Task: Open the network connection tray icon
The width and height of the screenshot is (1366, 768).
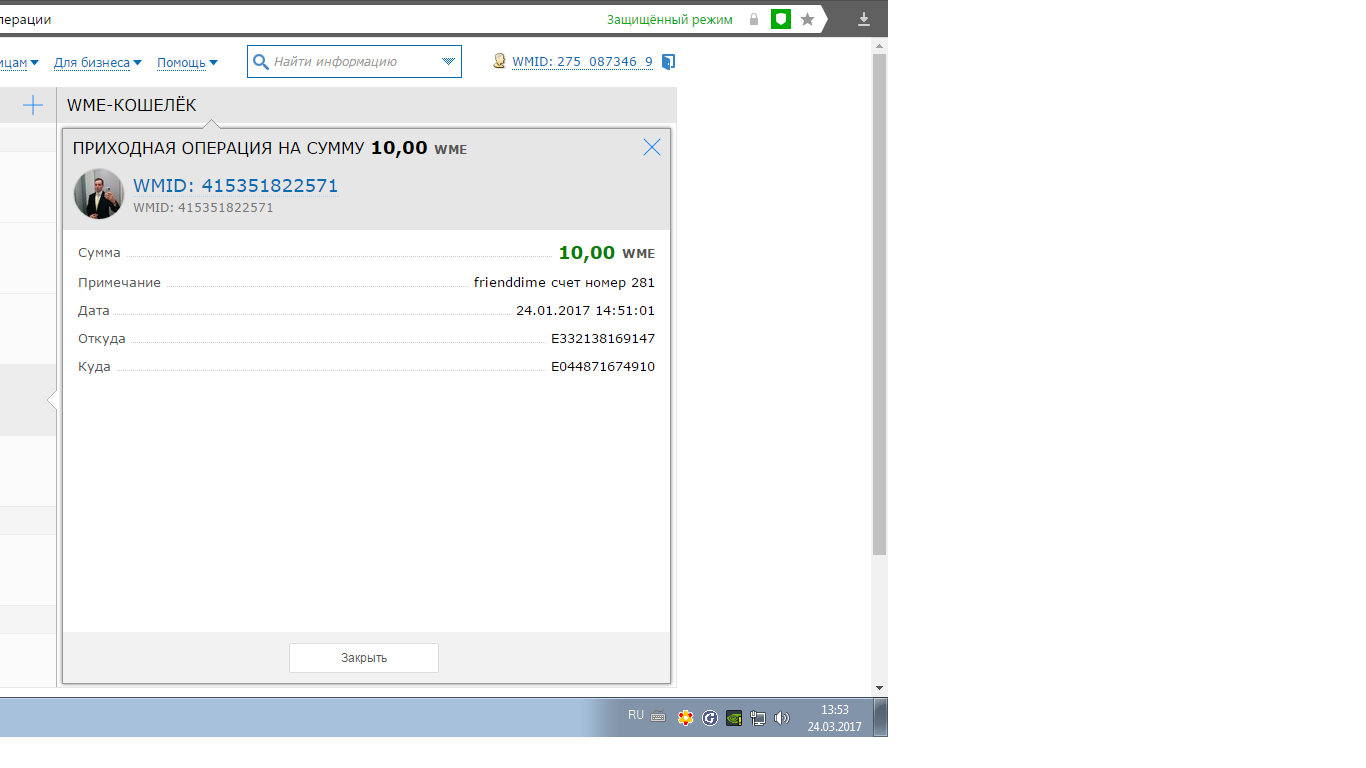Action: (758, 717)
